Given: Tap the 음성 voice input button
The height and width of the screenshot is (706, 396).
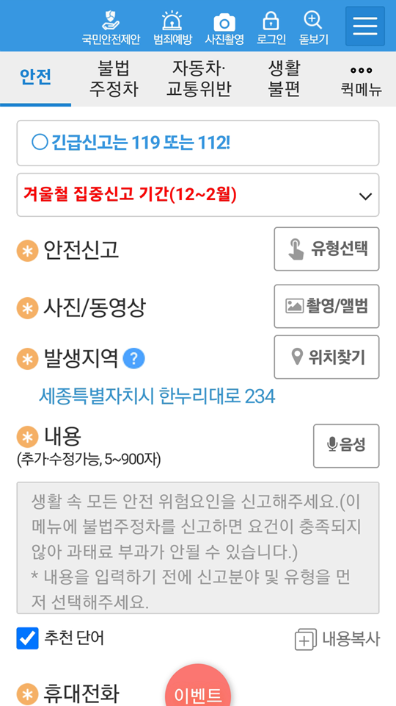Looking at the screenshot, I should click(x=346, y=446).
